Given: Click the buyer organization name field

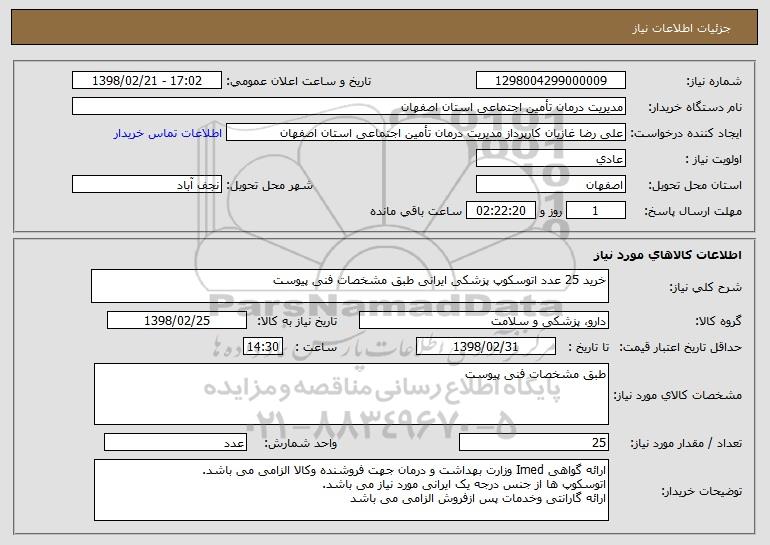Looking at the screenshot, I should tap(349, 106).
